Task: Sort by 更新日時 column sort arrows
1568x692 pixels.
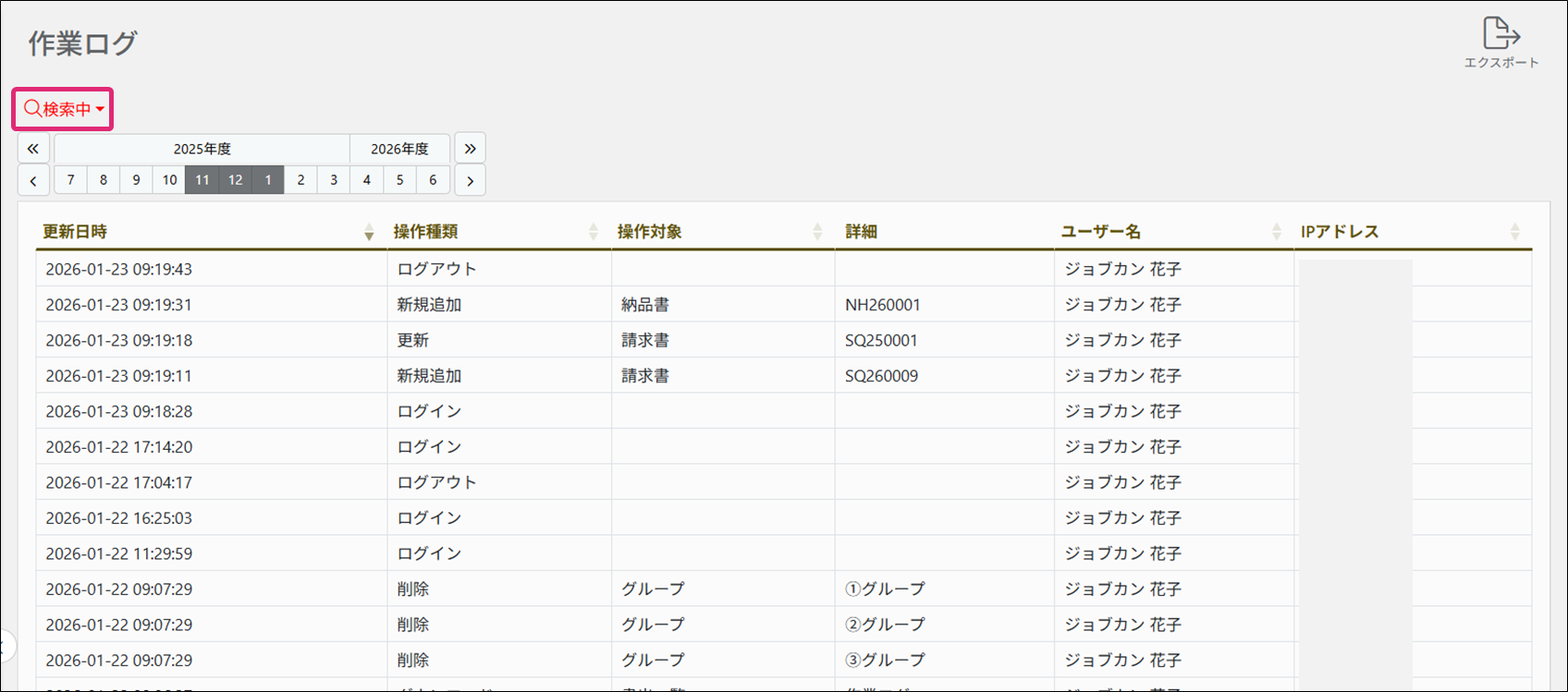Action: [369, 232]
